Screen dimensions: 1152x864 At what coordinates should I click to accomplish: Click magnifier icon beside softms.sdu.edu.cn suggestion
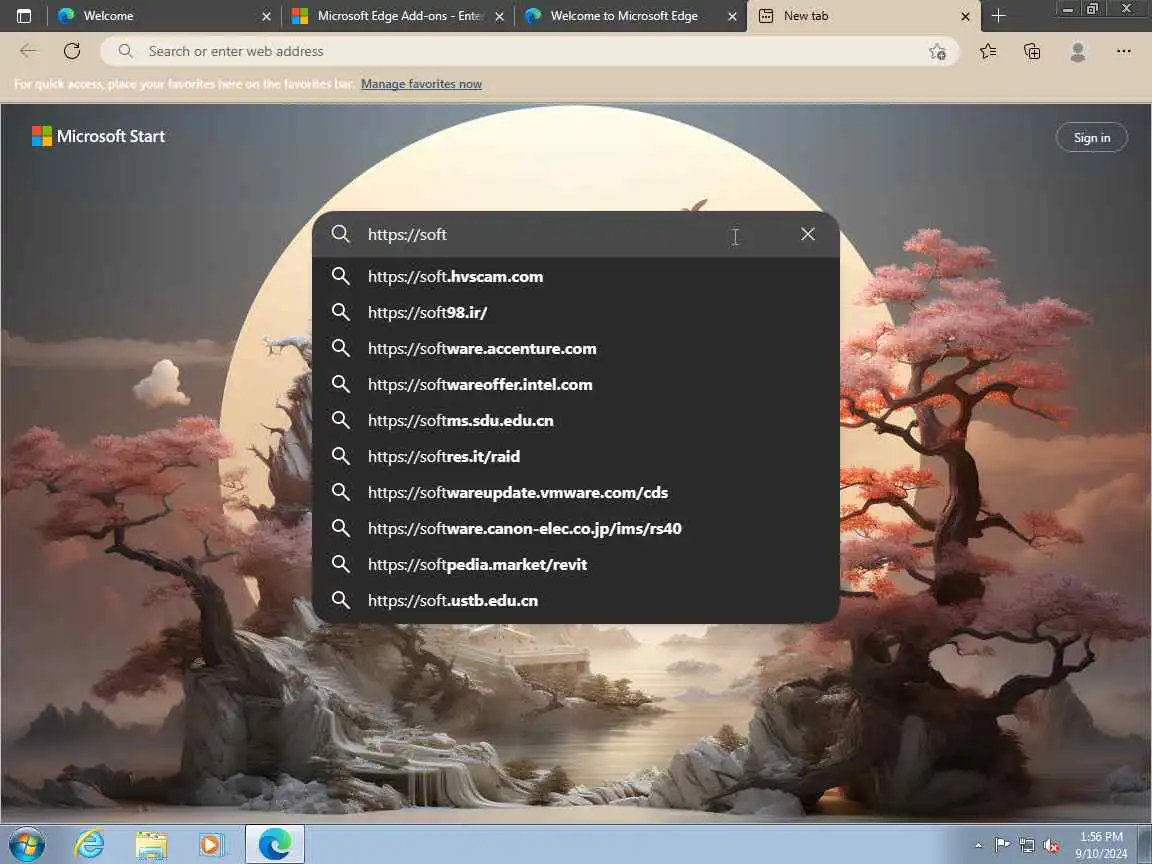click(340, 420)
